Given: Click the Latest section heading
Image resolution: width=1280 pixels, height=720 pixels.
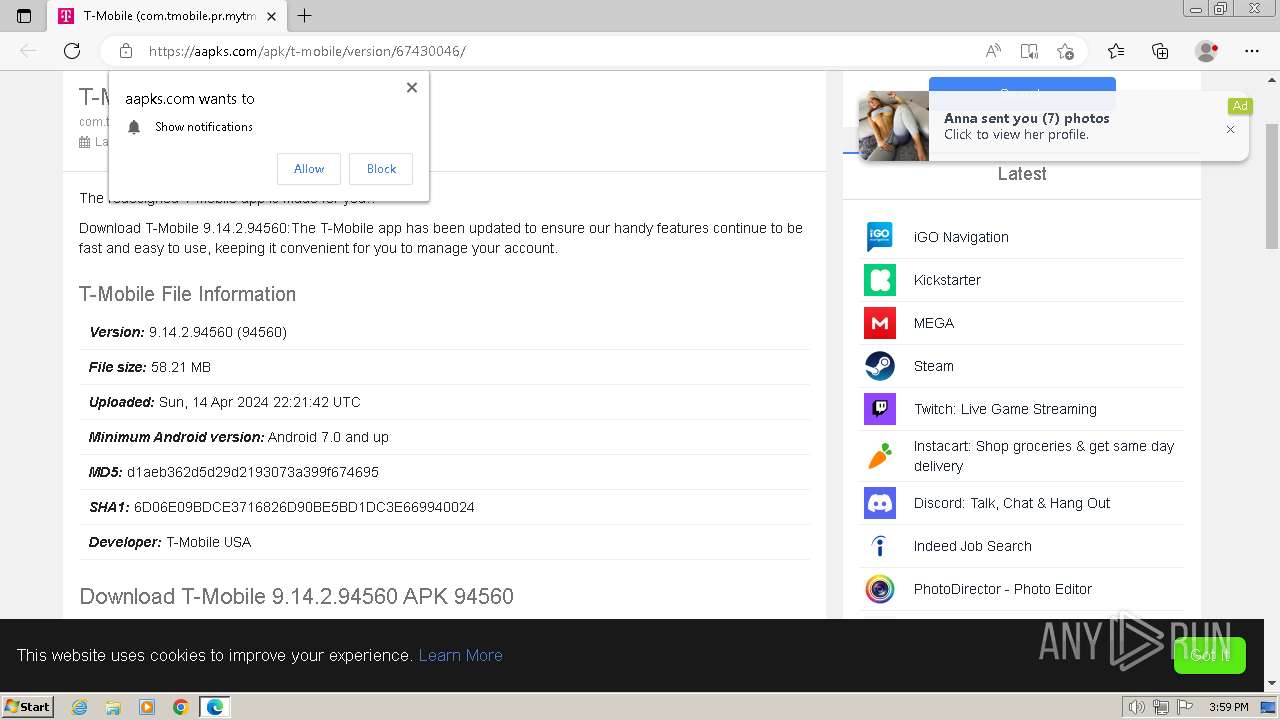Looking at the screenshot, I should [1022, 174].
